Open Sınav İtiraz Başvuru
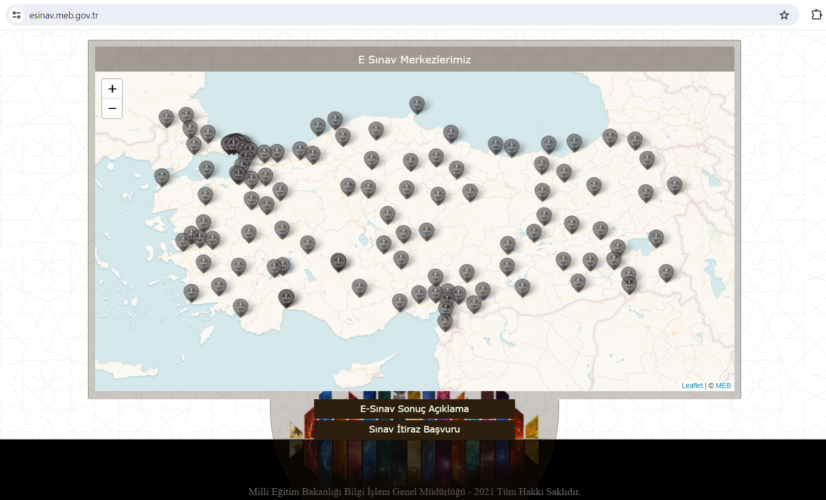The width and height of the screenshot is (826, 500). tap(414, 429)
